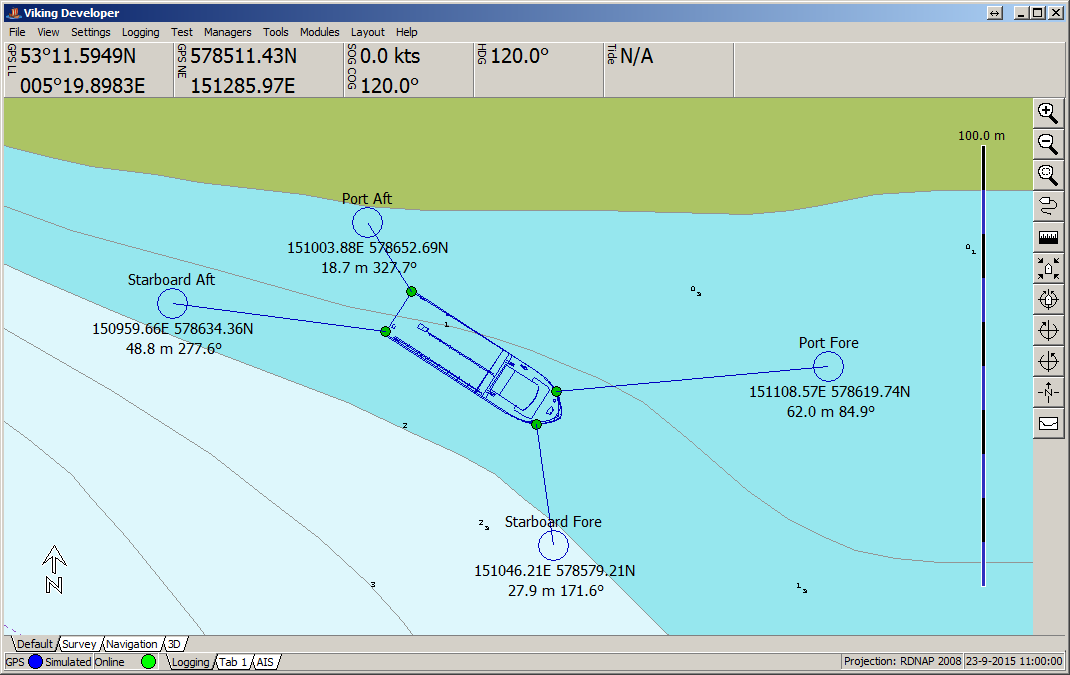This screenshot has width=1070, height=675.
Task: Click the Viking Developer title bar icon
Action: (14, 12)
